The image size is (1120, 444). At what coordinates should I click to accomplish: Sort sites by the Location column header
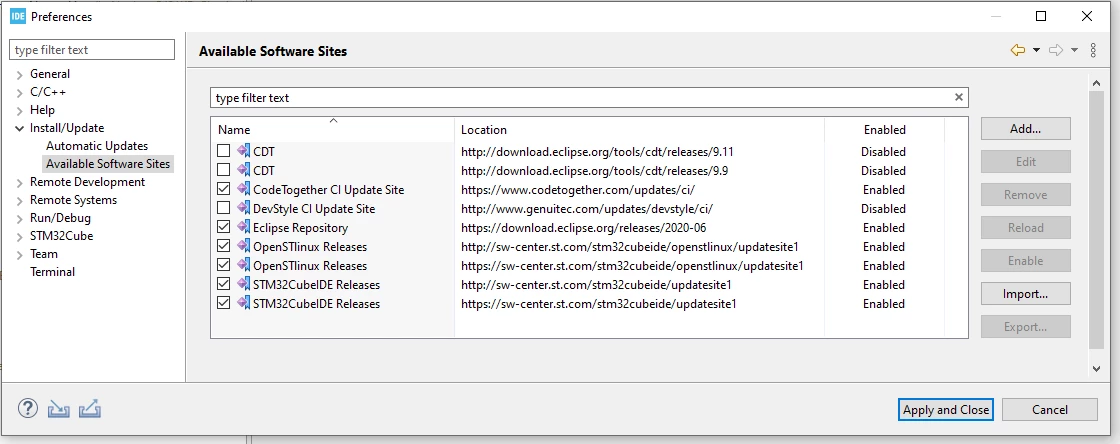point(639,129)
